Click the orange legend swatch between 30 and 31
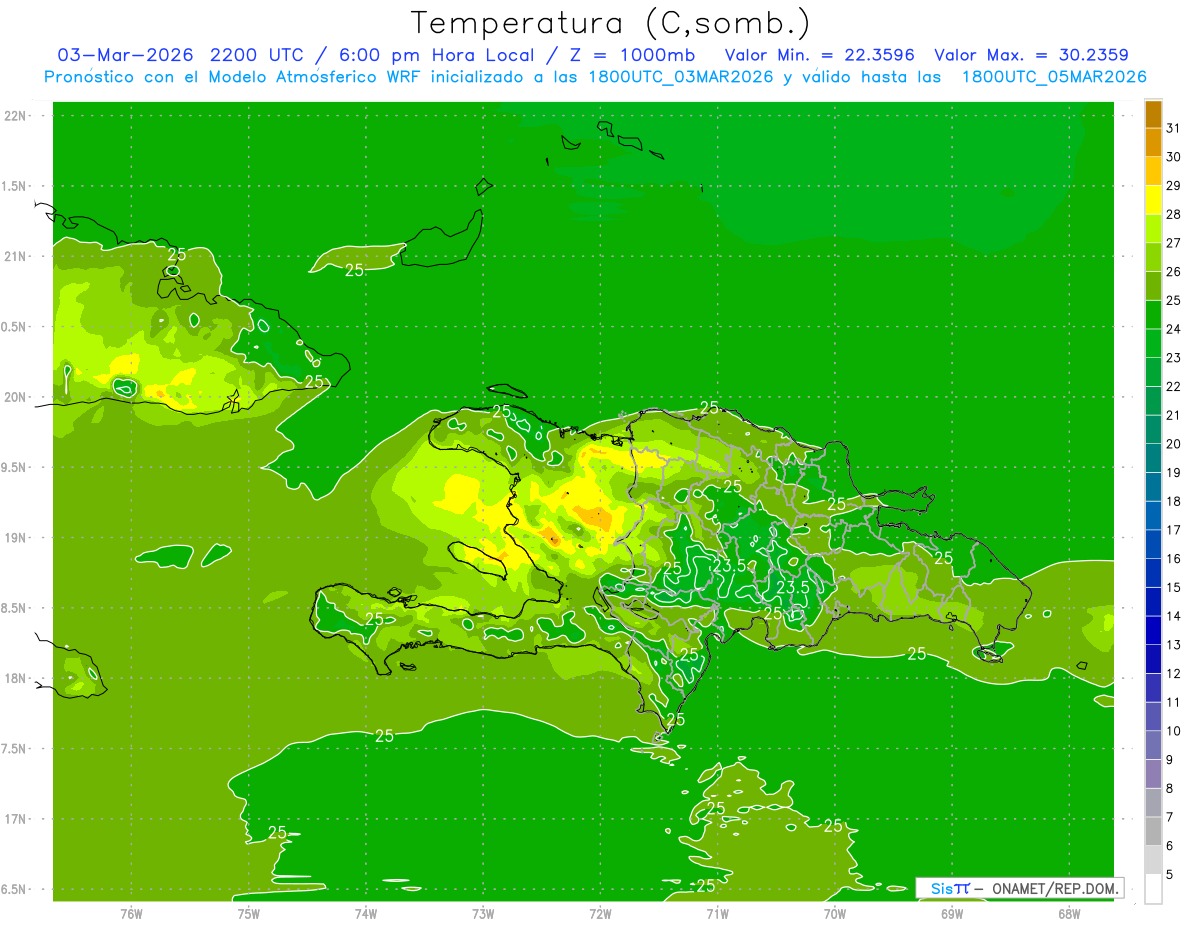 1153,143
